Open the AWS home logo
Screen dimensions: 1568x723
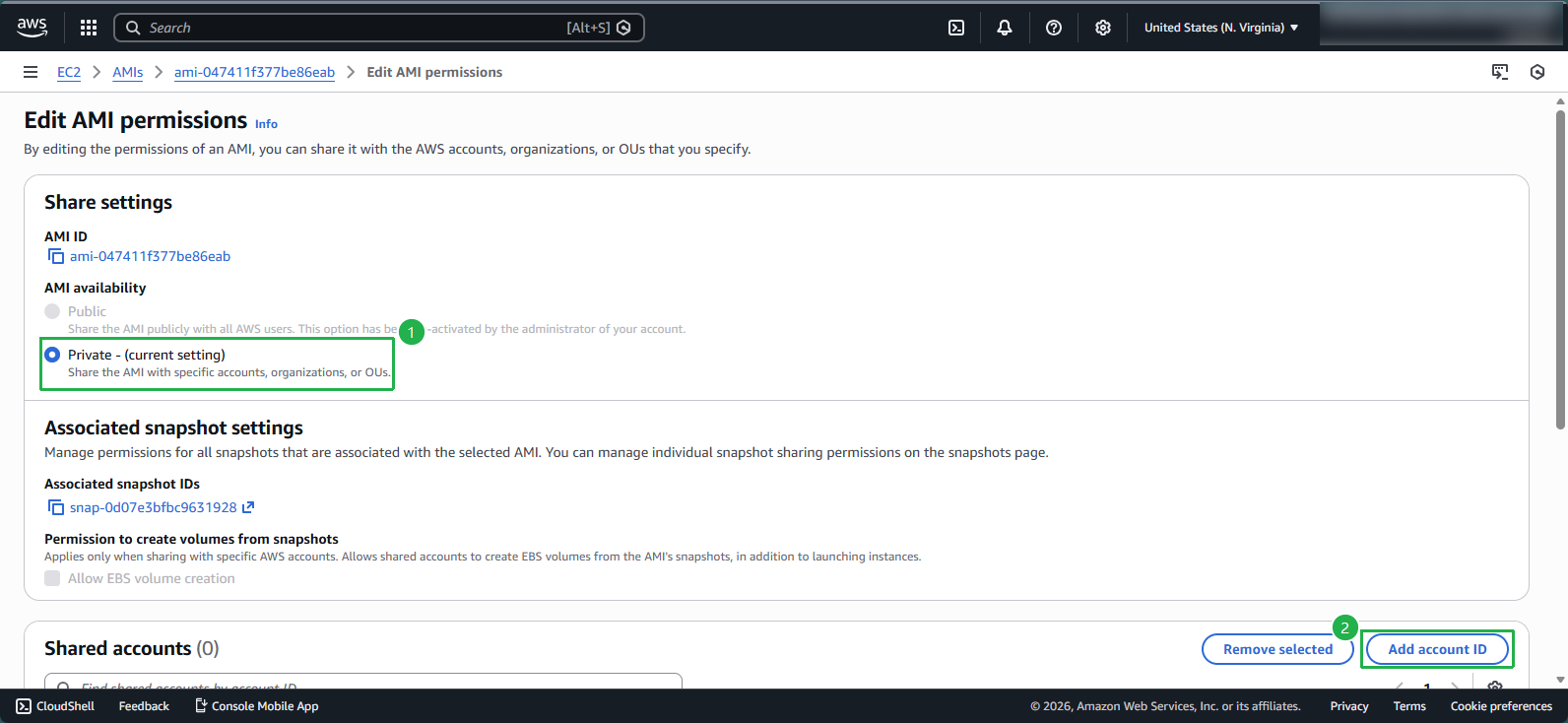pos(32,28)
